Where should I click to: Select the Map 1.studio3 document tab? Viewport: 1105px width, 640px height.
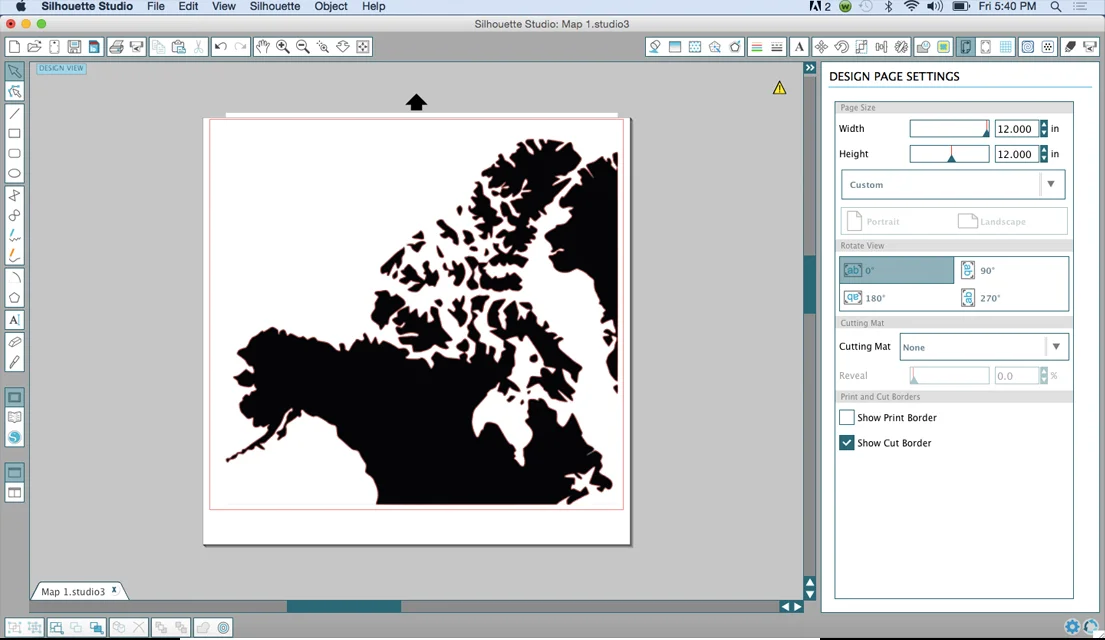point(73,591)
